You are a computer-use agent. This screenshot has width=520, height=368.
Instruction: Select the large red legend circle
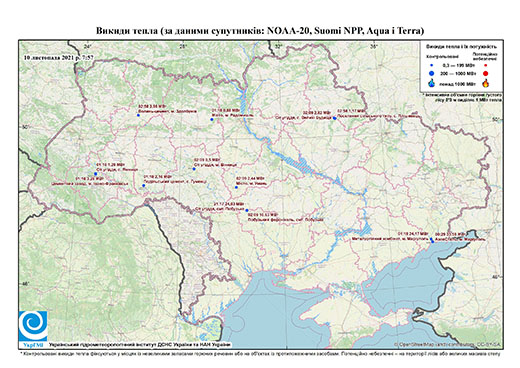pyautogui.click(x=486, y=73)
